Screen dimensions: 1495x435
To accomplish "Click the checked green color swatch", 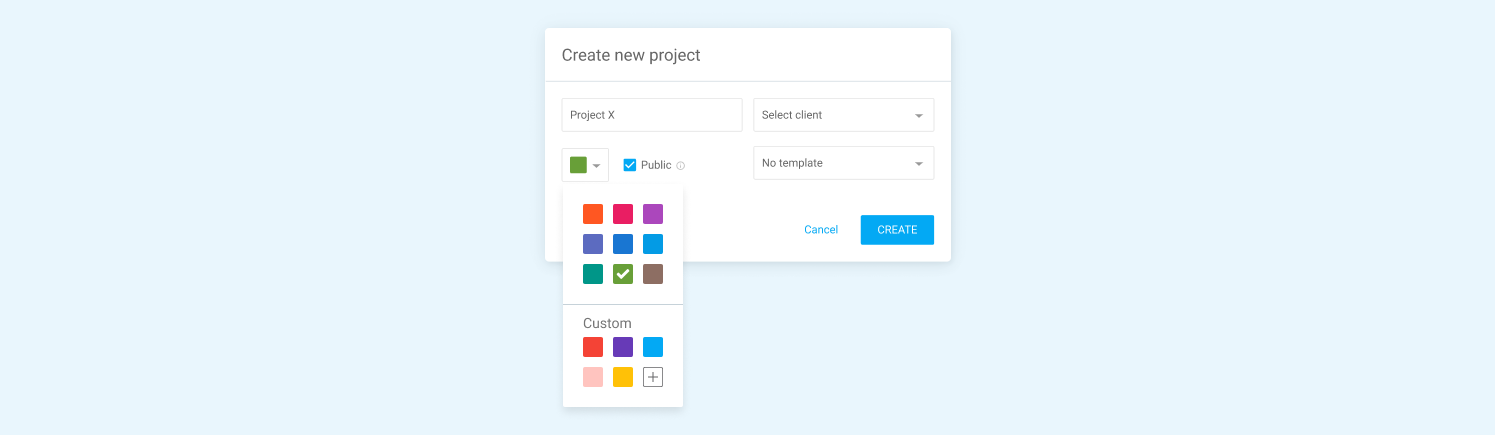I will point(623,274).
